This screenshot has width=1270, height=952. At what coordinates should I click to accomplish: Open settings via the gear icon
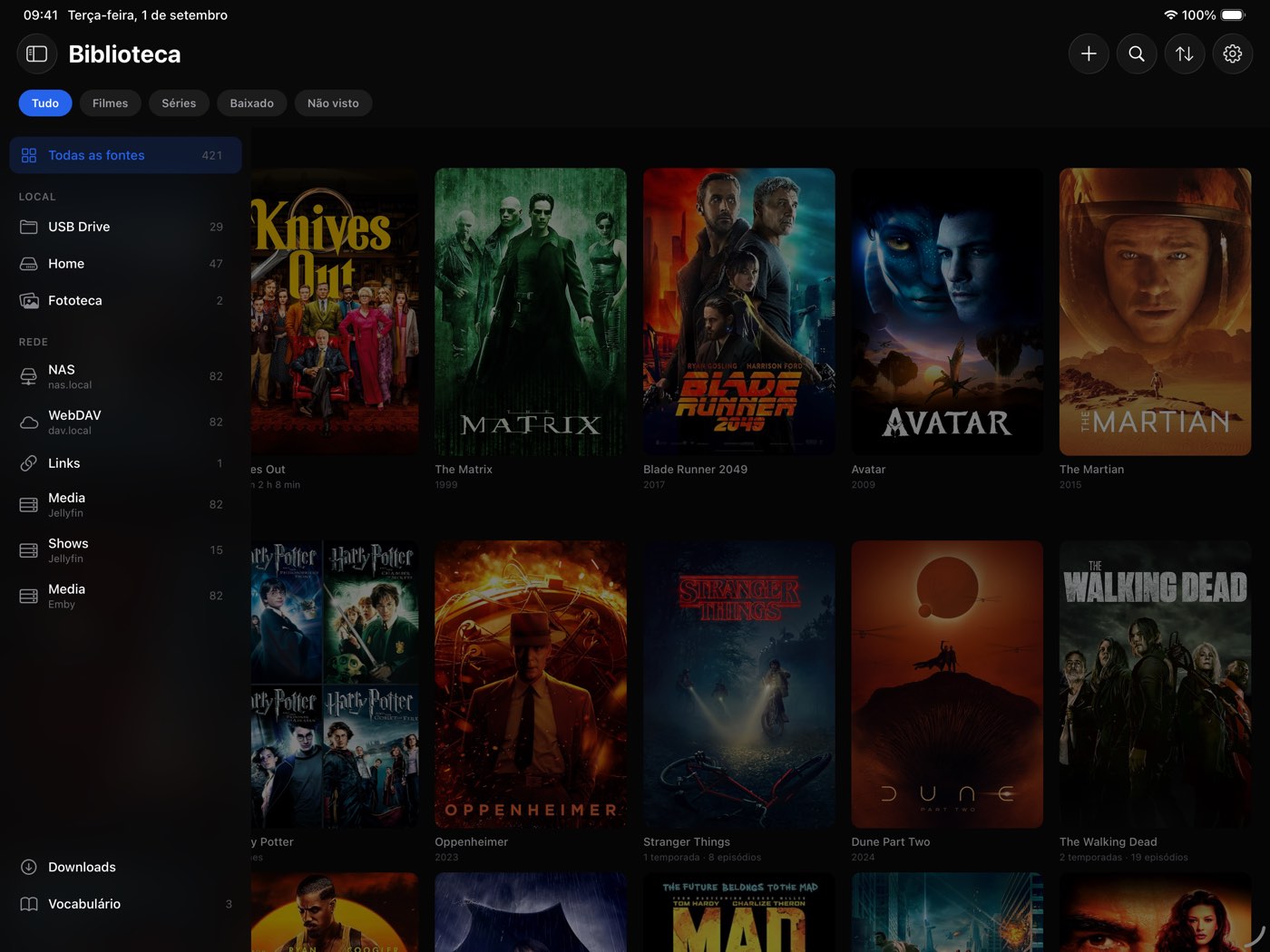tap(1233, 54)
